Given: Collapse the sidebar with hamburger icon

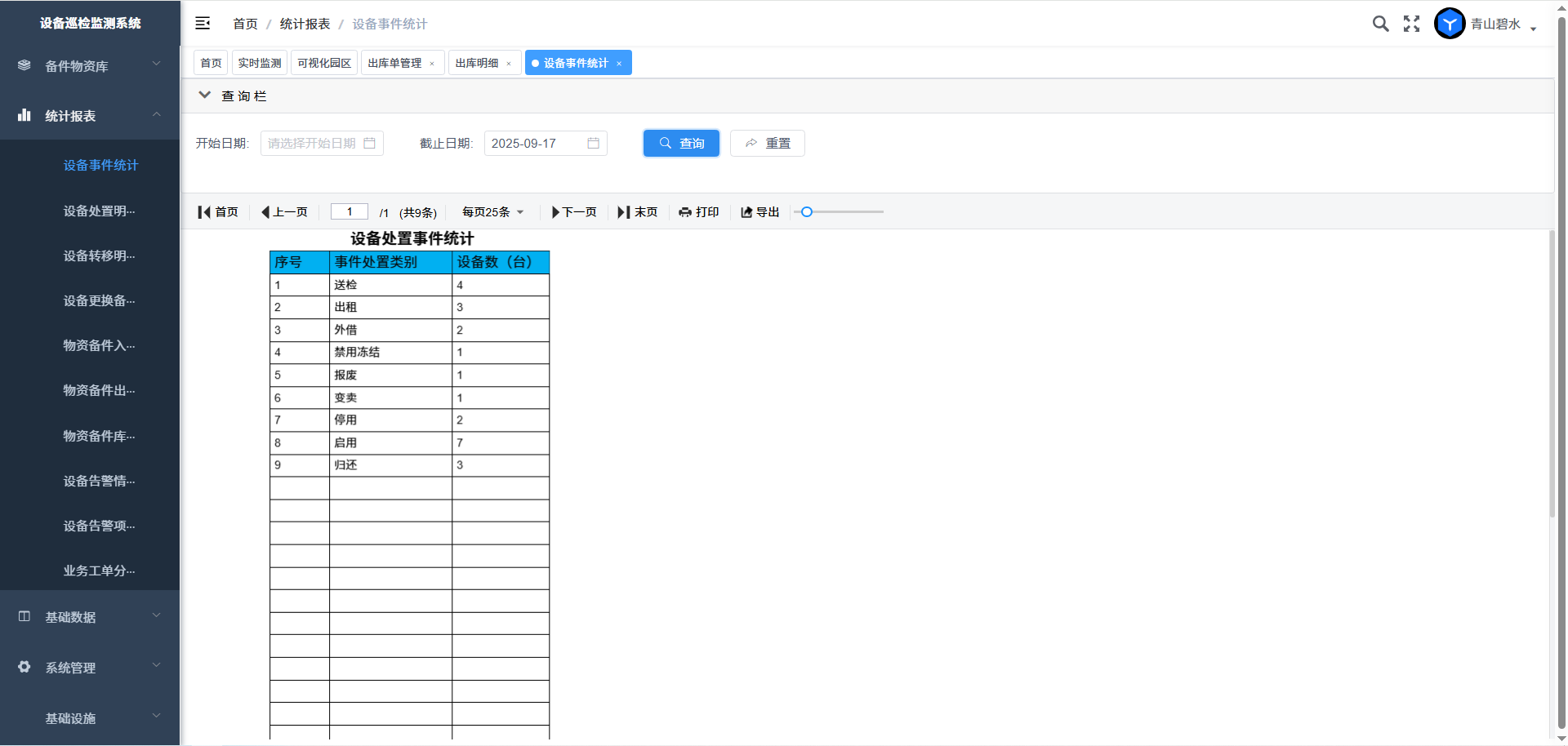Looking at the screenshot, I should click(x=203, y=24).
